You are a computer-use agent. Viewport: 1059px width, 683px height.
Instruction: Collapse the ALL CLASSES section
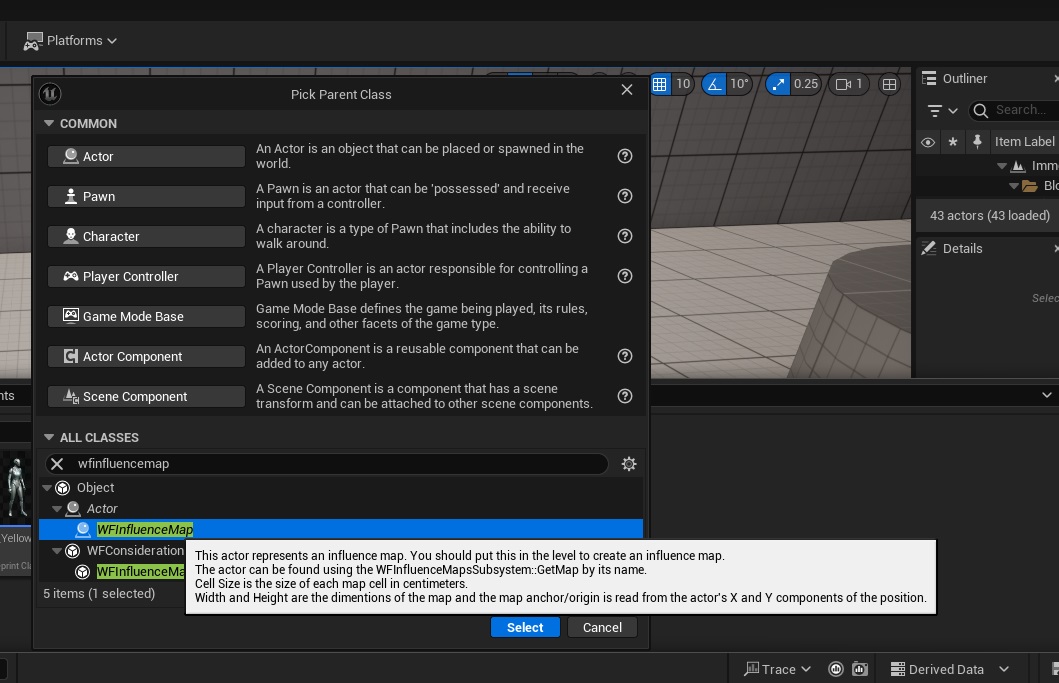click(48, 438)
